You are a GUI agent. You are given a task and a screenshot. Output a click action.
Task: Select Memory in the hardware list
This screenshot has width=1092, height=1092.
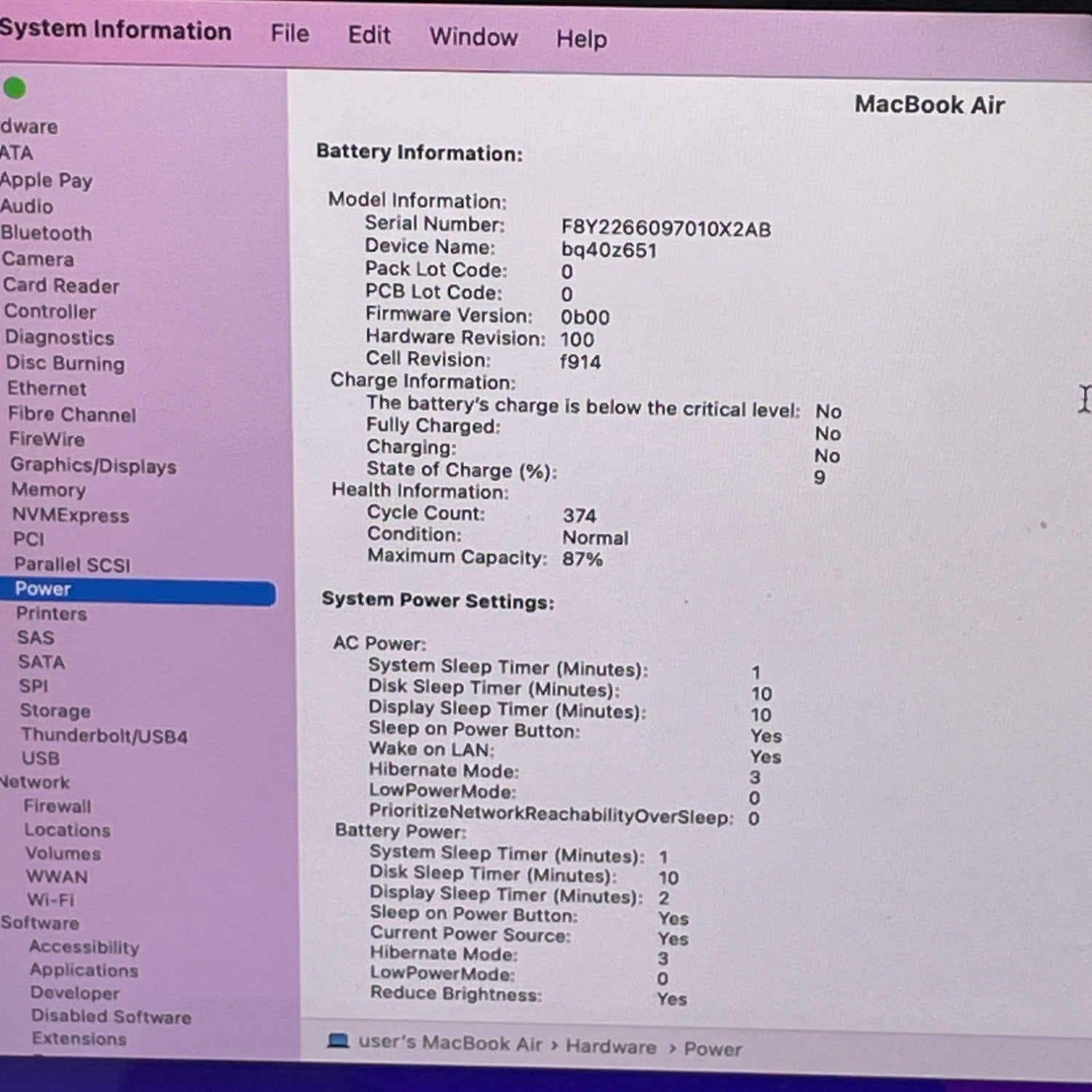48,490
